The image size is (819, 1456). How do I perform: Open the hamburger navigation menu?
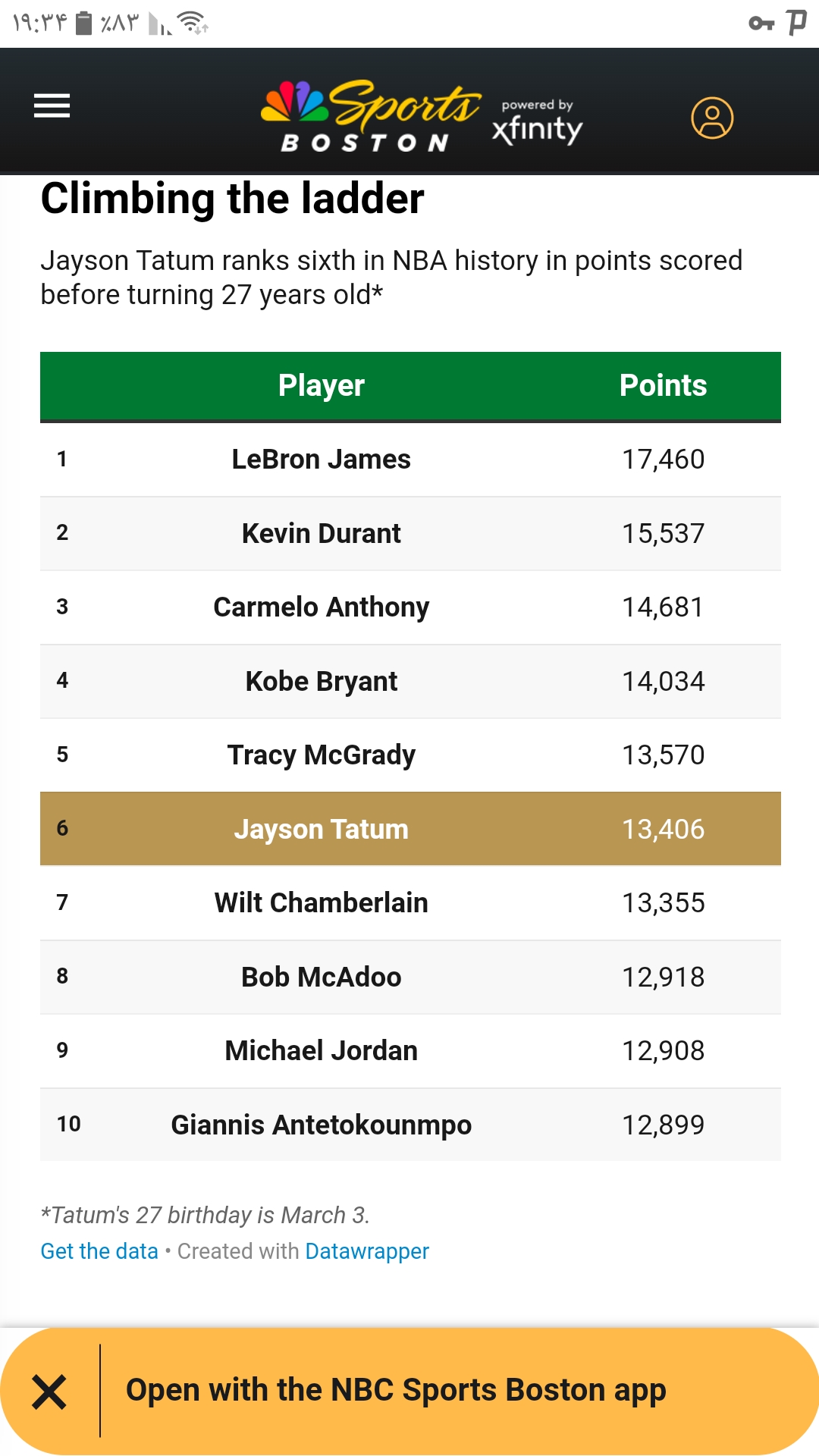coord(52,106)
